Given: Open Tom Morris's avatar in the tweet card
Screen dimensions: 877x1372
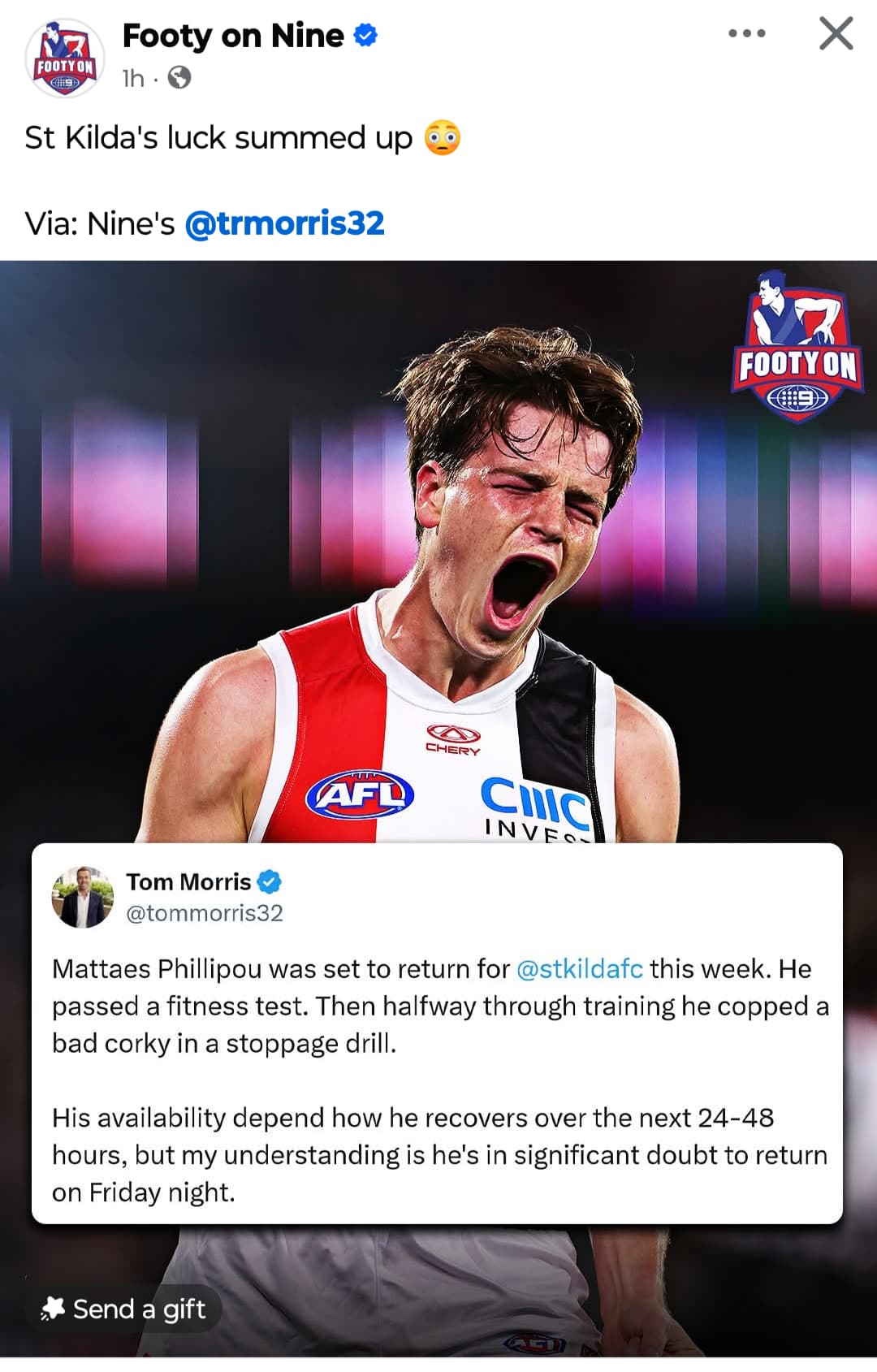Looking at the screenshot, I should 82,897.
